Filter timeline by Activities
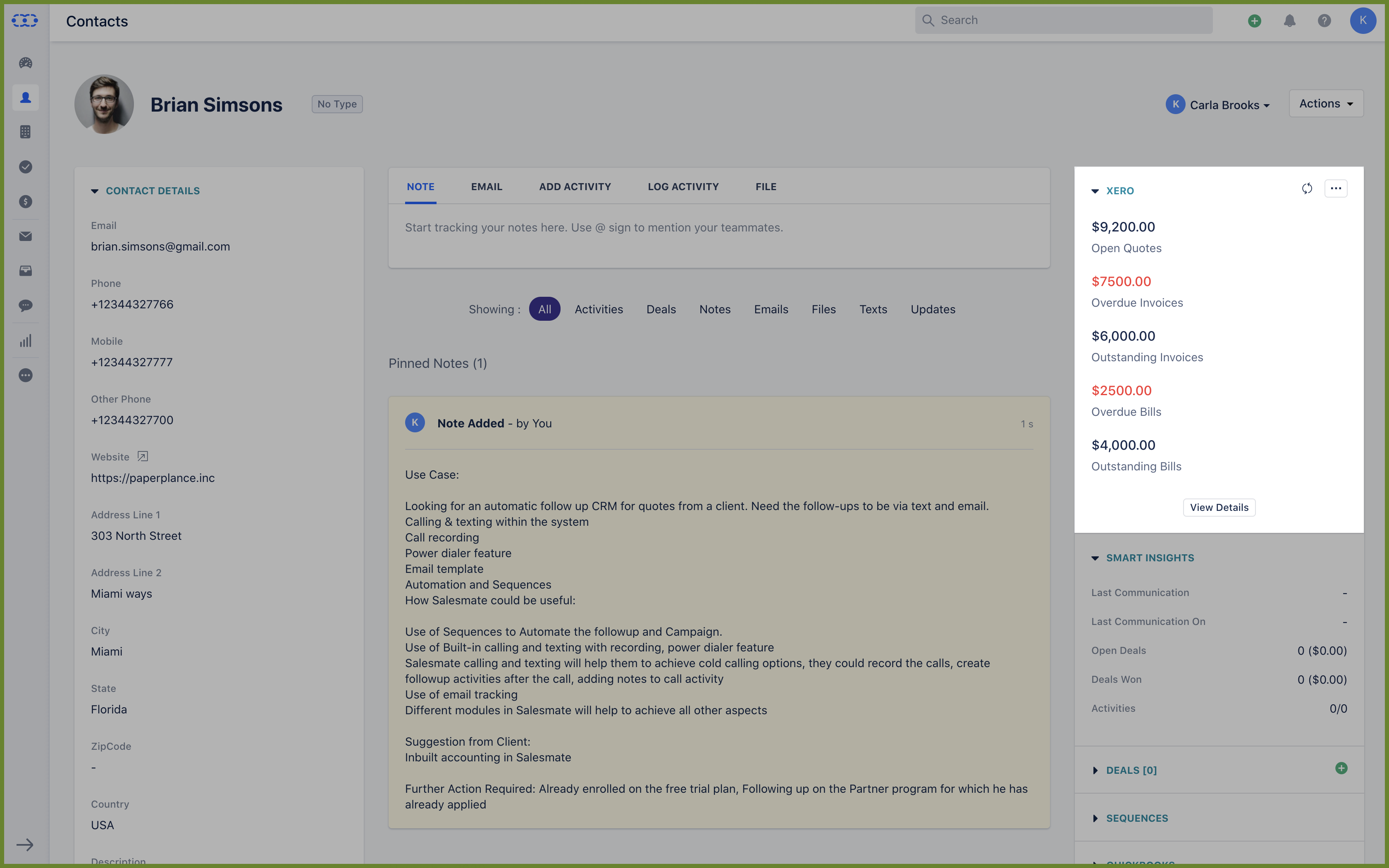 pos(599,309)
